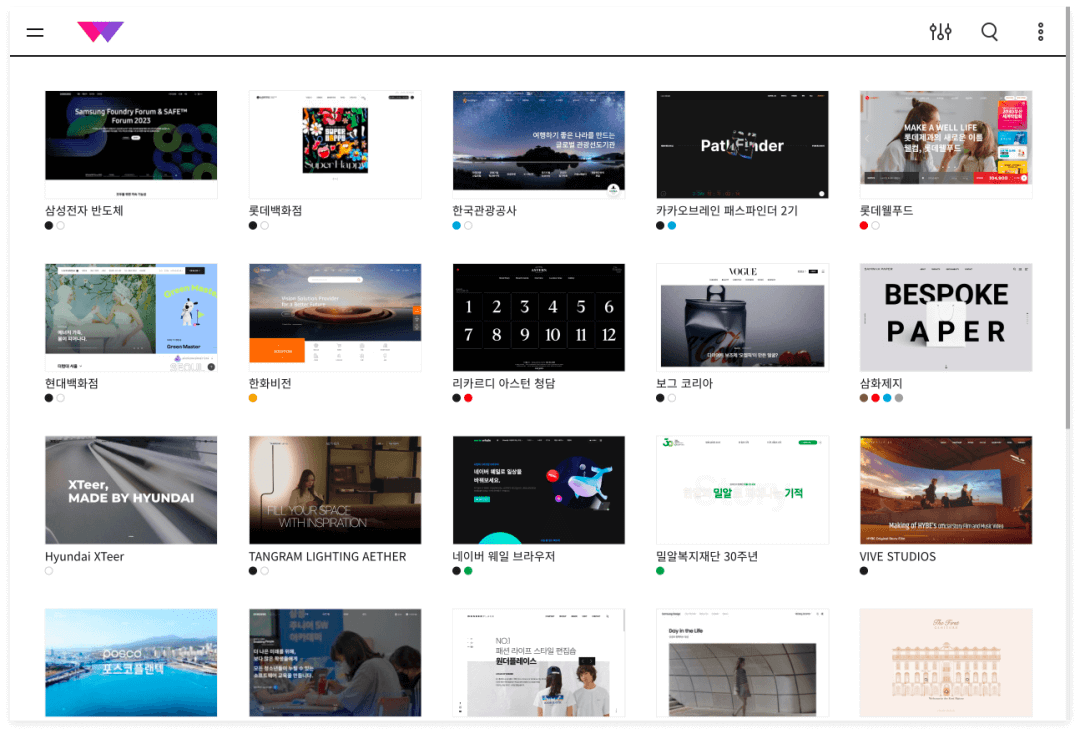Click the 네이버 웨일 브라우저 title
1080x734 pixels.
click(503, 556)
